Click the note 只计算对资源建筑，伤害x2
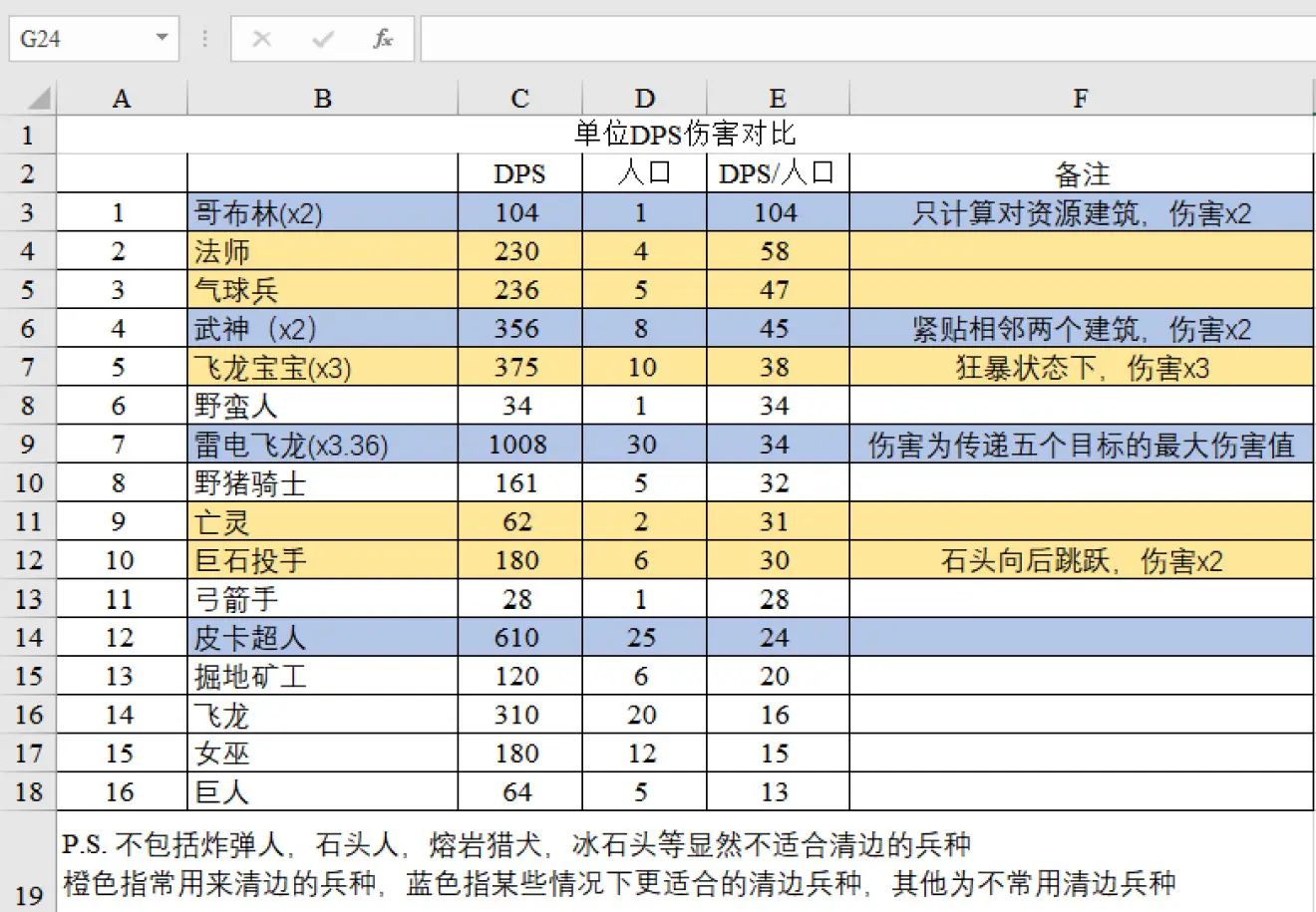Screen dimensions: 1316x912 1082,212
